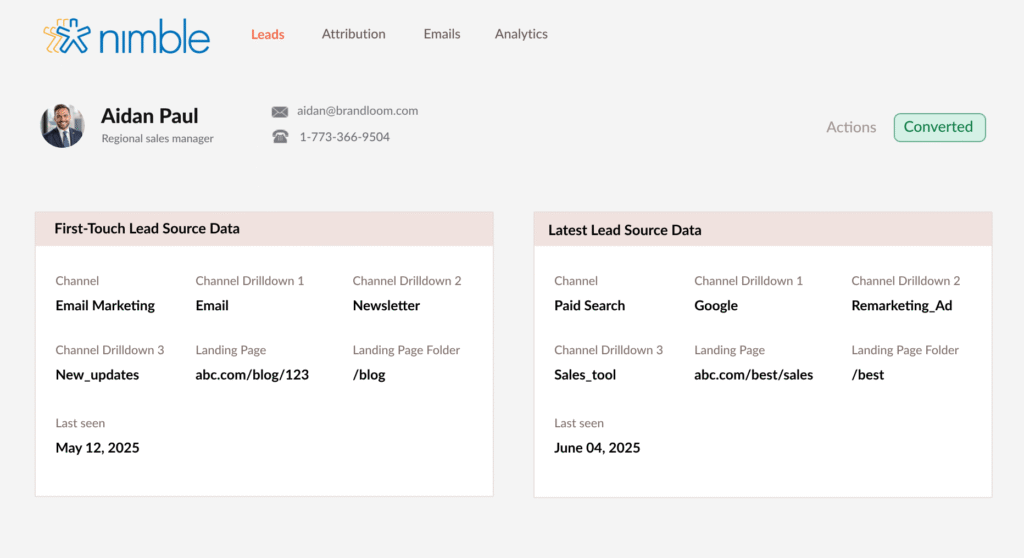This screenshot has height=558, width=1024.
Task: Select the Sales_tool value
Action: (x=584, y=375)
